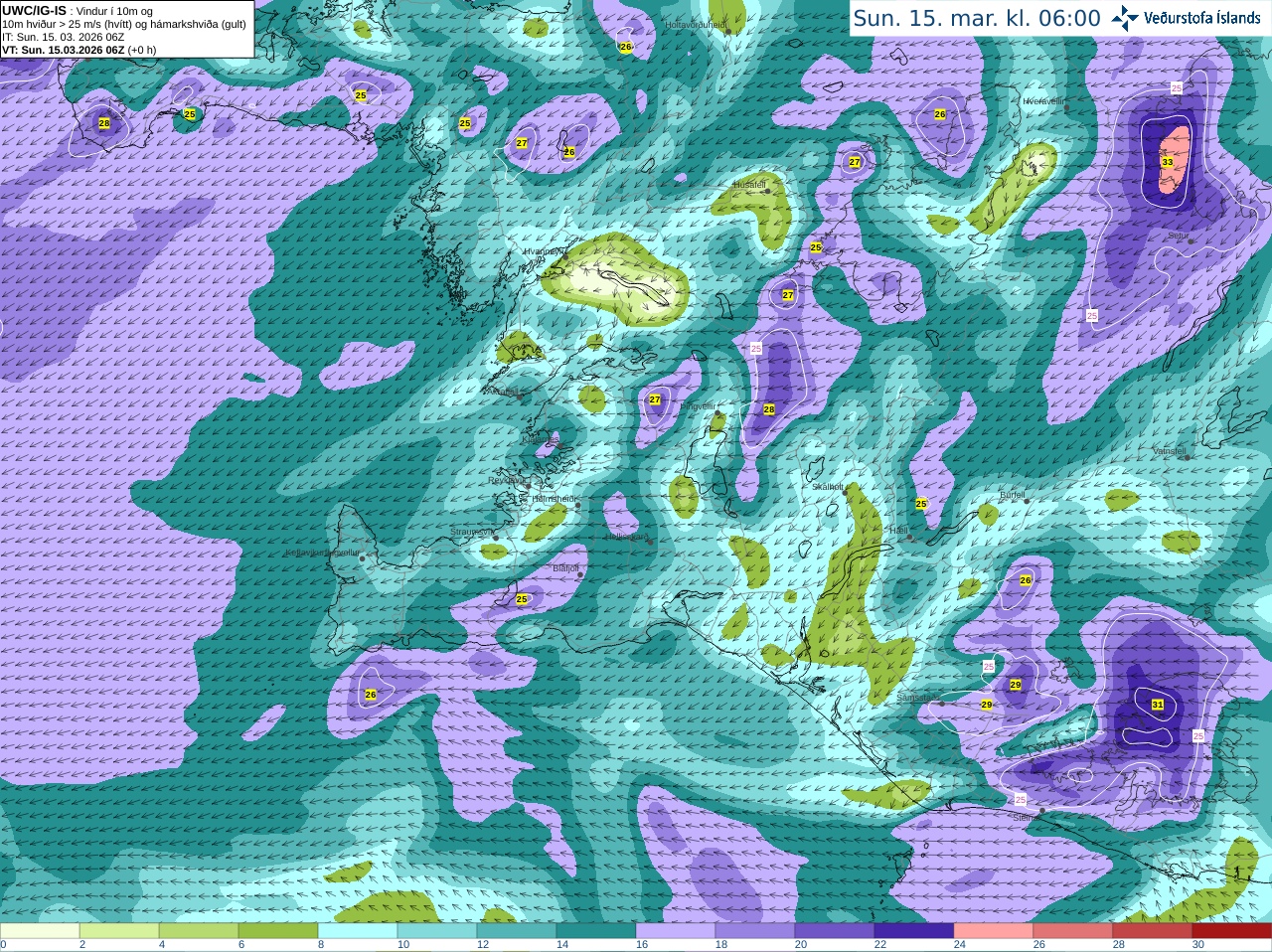Click the Hvanneyri station label
The image size is (1272, 952).
tap(544, 252)
